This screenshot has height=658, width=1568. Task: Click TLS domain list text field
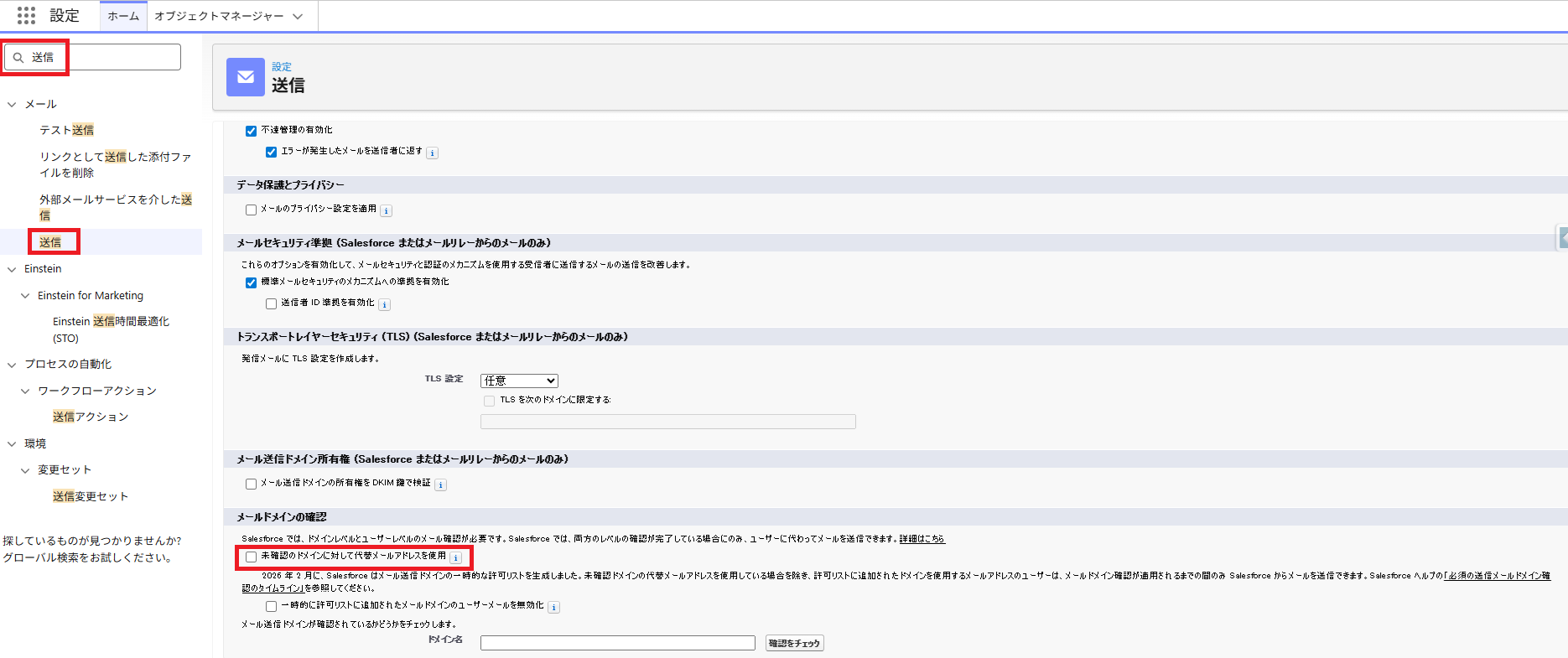click(x=668, y=422)
